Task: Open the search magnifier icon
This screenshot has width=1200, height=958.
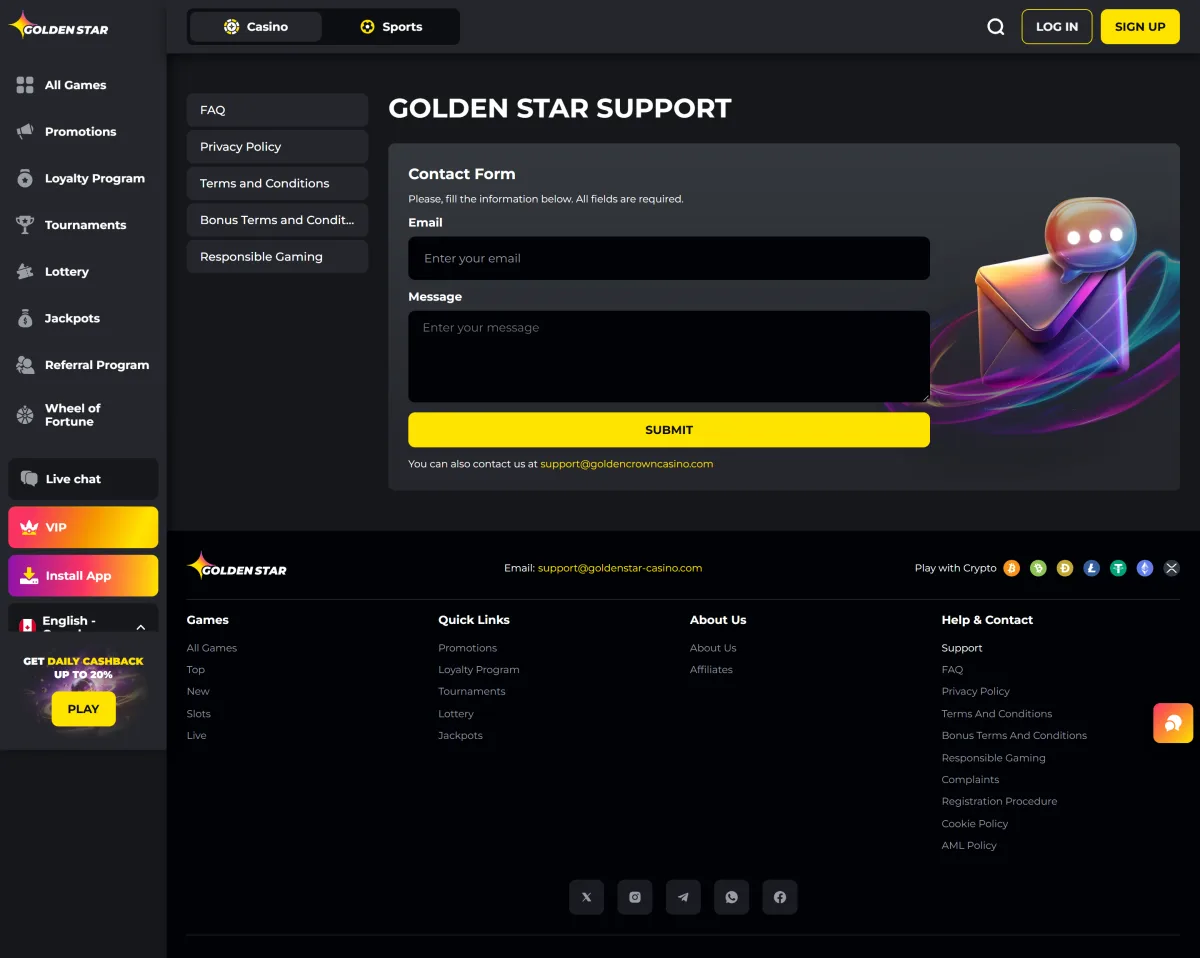Action: [x=996, y=27]
